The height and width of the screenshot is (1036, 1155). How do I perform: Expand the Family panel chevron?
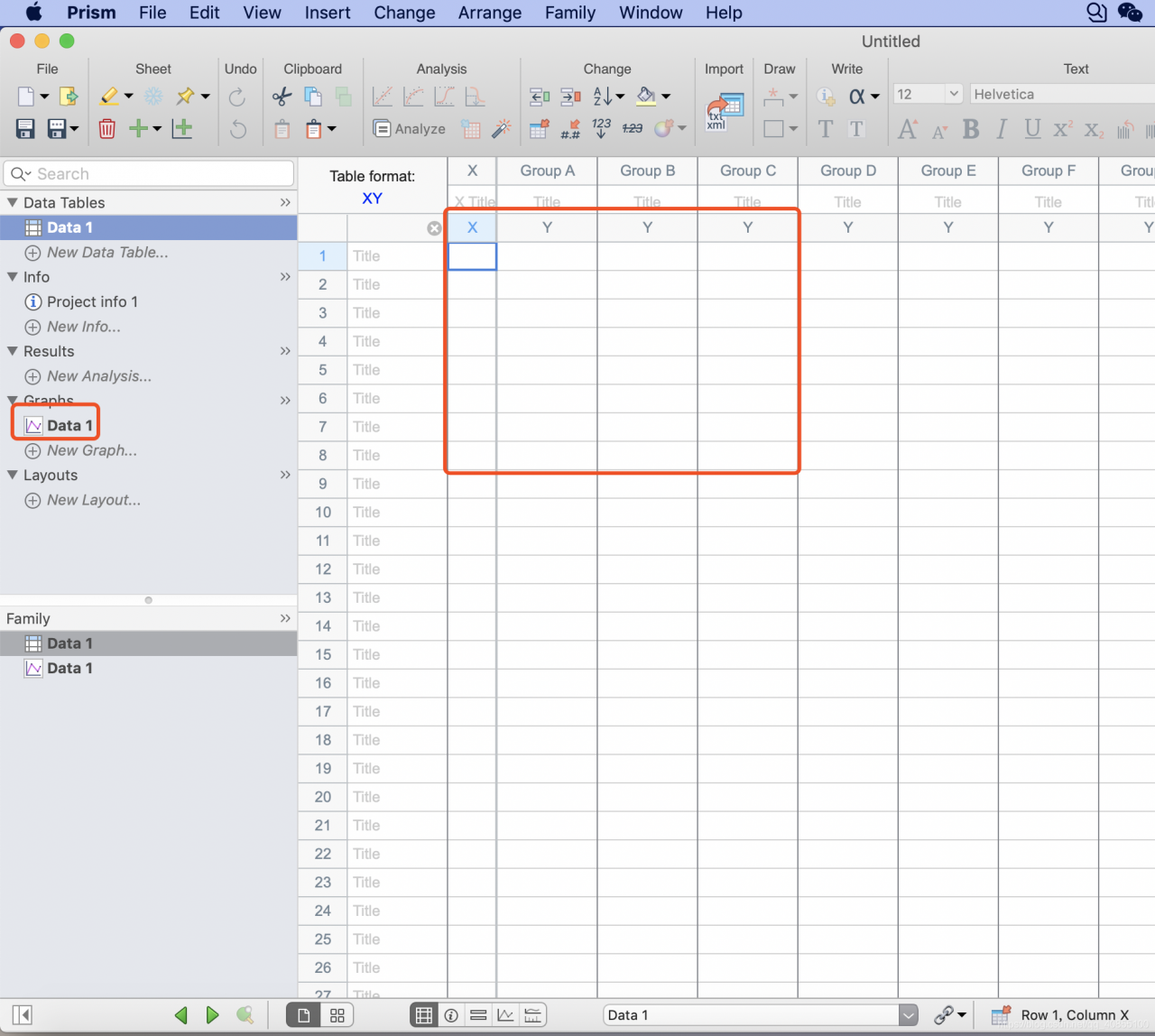pos(285,618)
